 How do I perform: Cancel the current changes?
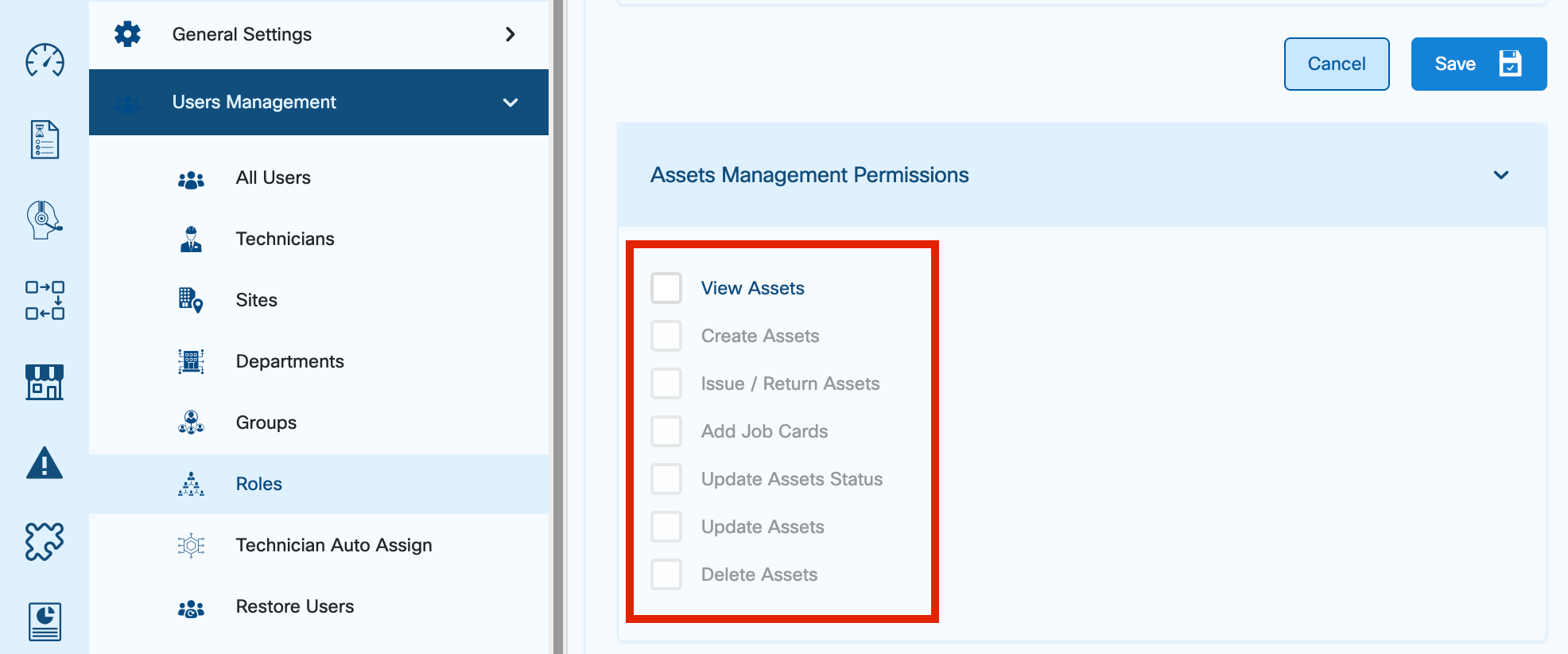(x=1337, y=64)
